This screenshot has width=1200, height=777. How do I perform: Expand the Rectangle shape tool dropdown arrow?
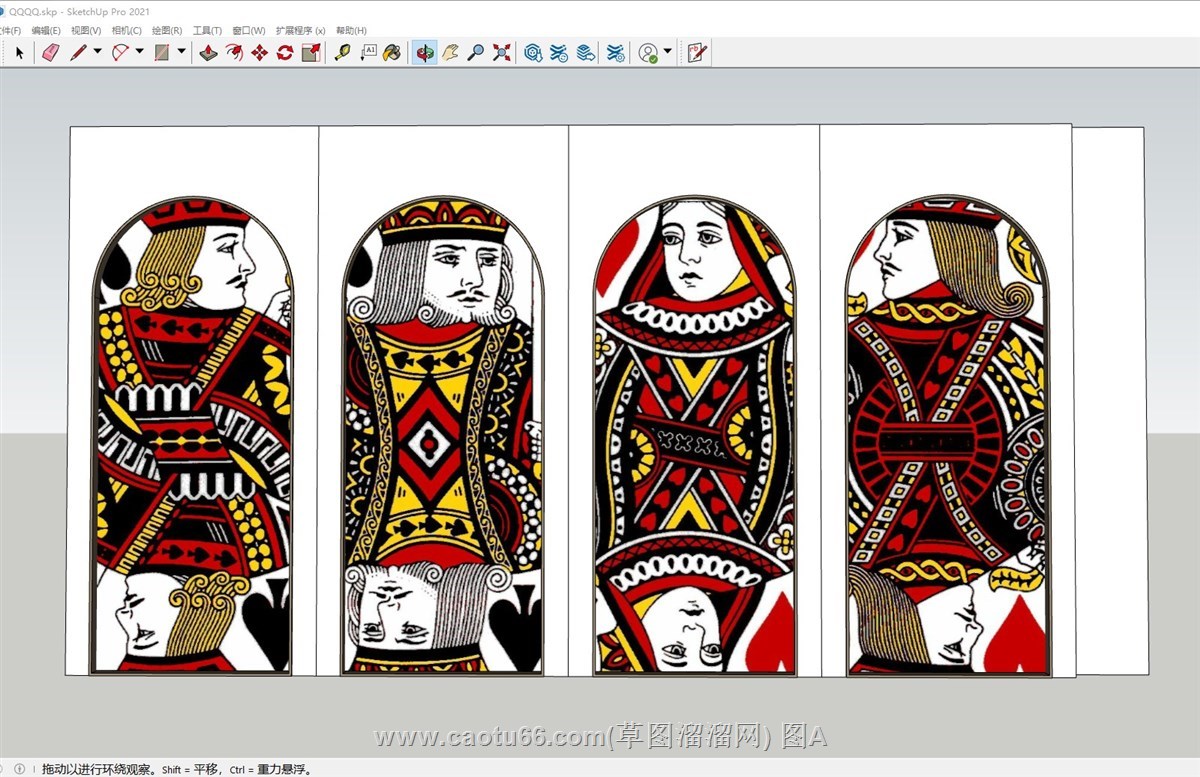click(x=182, y=52)
